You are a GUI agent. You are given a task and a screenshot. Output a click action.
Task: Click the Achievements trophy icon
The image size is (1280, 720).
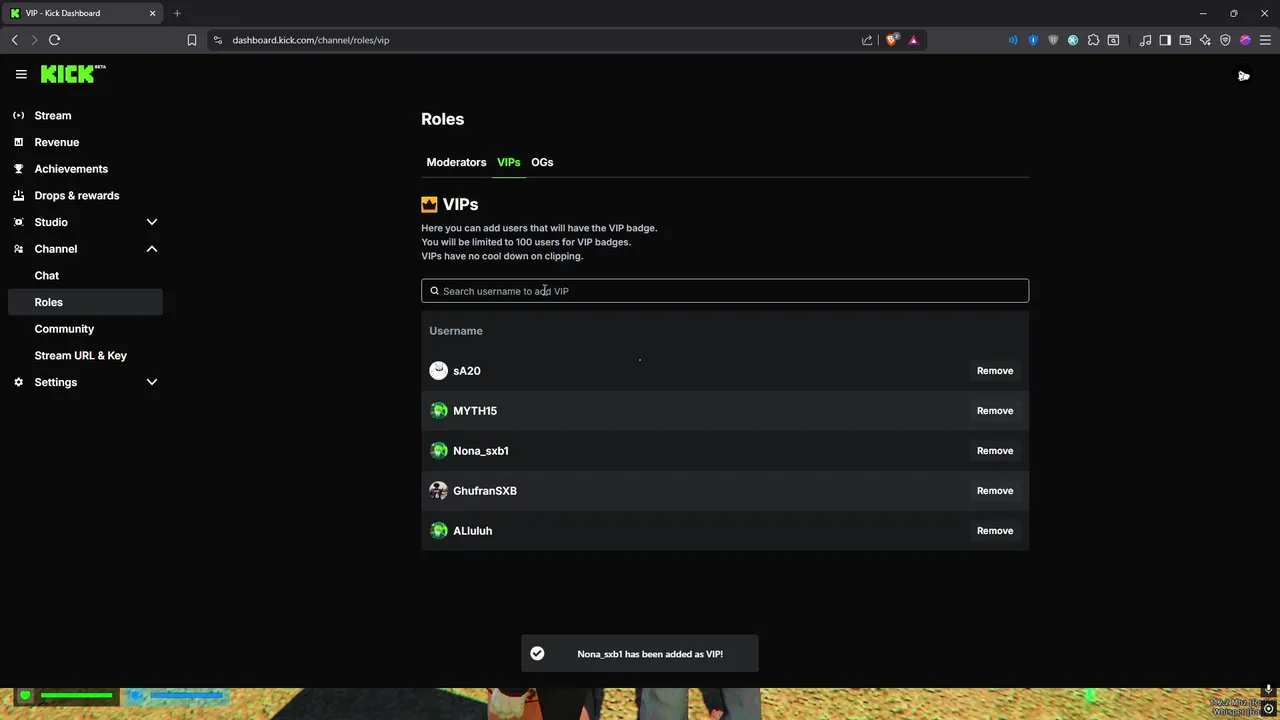click(x=18, y=169)
